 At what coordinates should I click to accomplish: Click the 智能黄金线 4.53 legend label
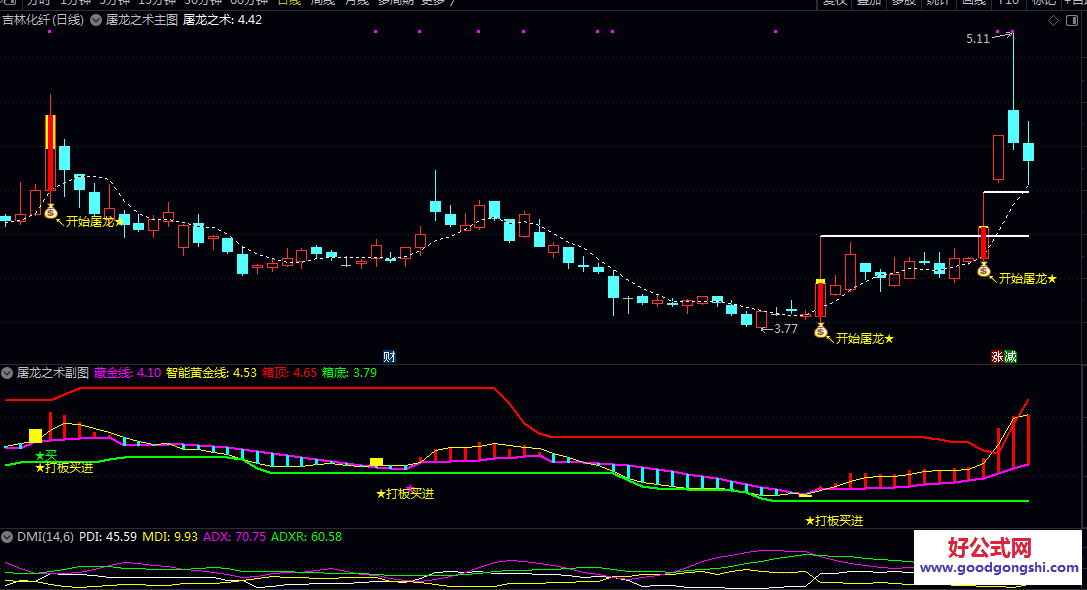tap(211, 373)
